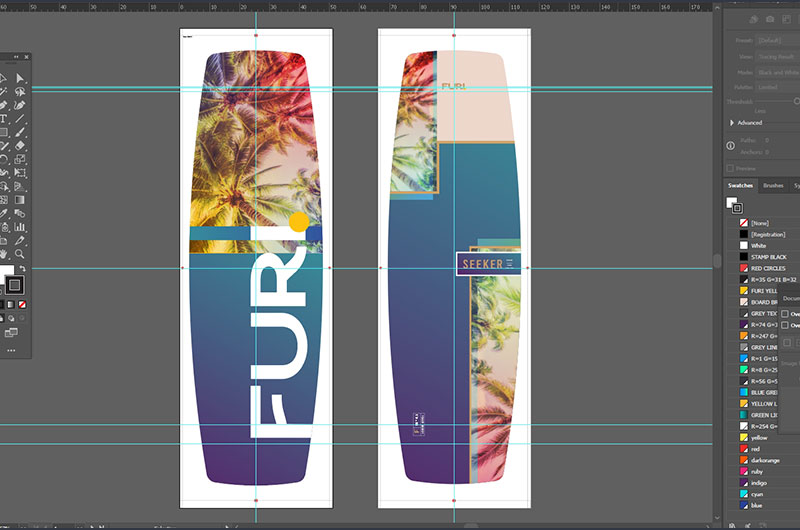Image resolution: width=800 pixels, height=530 pixels.
Task: Select the Slice tool
Action: (x=19, y=240)
